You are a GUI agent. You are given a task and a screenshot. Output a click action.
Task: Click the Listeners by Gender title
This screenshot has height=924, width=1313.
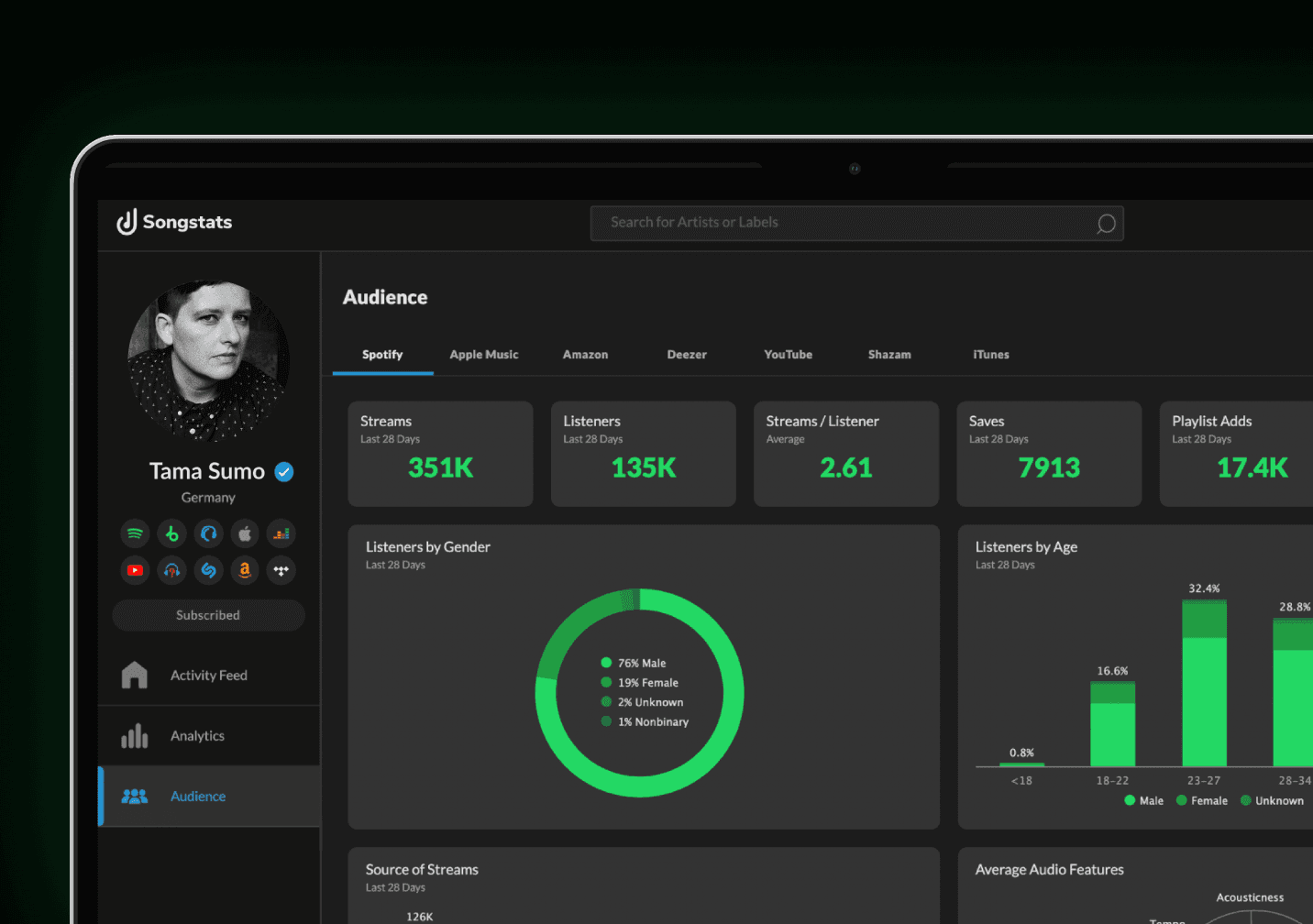point(428,547)
